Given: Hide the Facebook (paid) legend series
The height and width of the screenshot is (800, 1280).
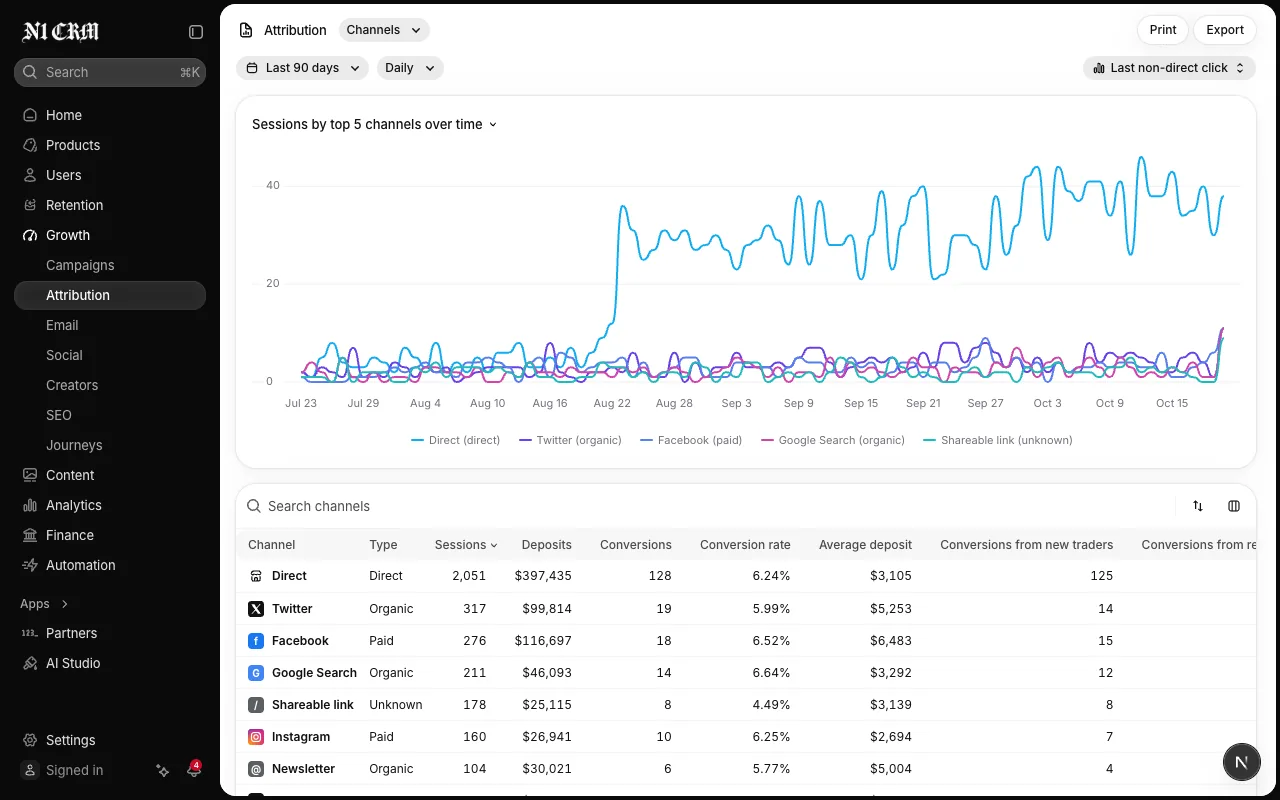Looking at the screenshot, I should 691,440.
